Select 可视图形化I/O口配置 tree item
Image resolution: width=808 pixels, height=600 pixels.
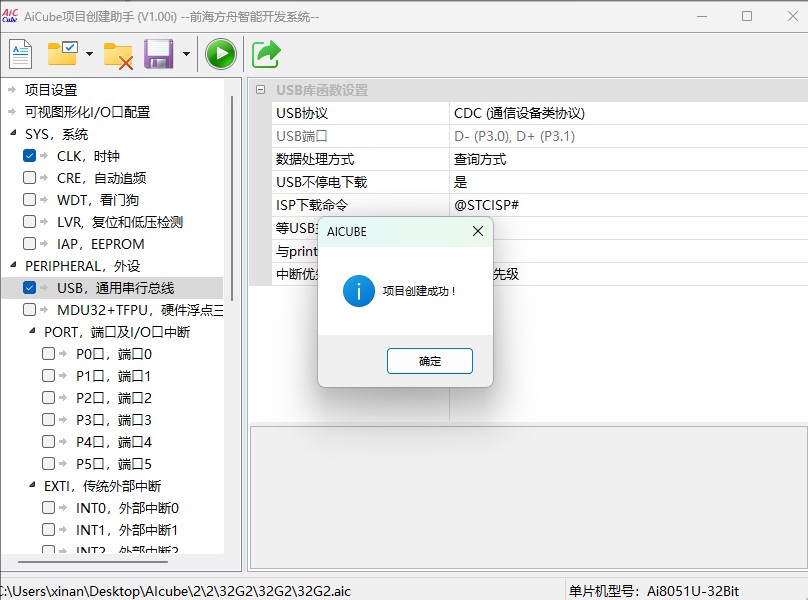88,112
